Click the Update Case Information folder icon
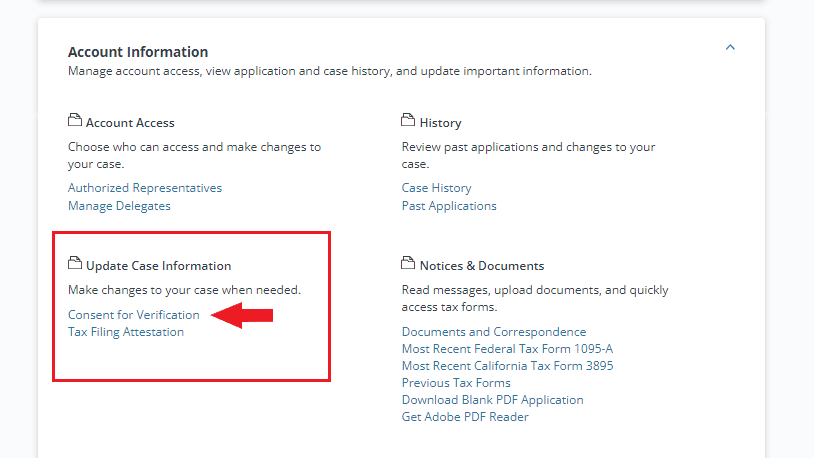The image size is (814, 458). point(75,263)
